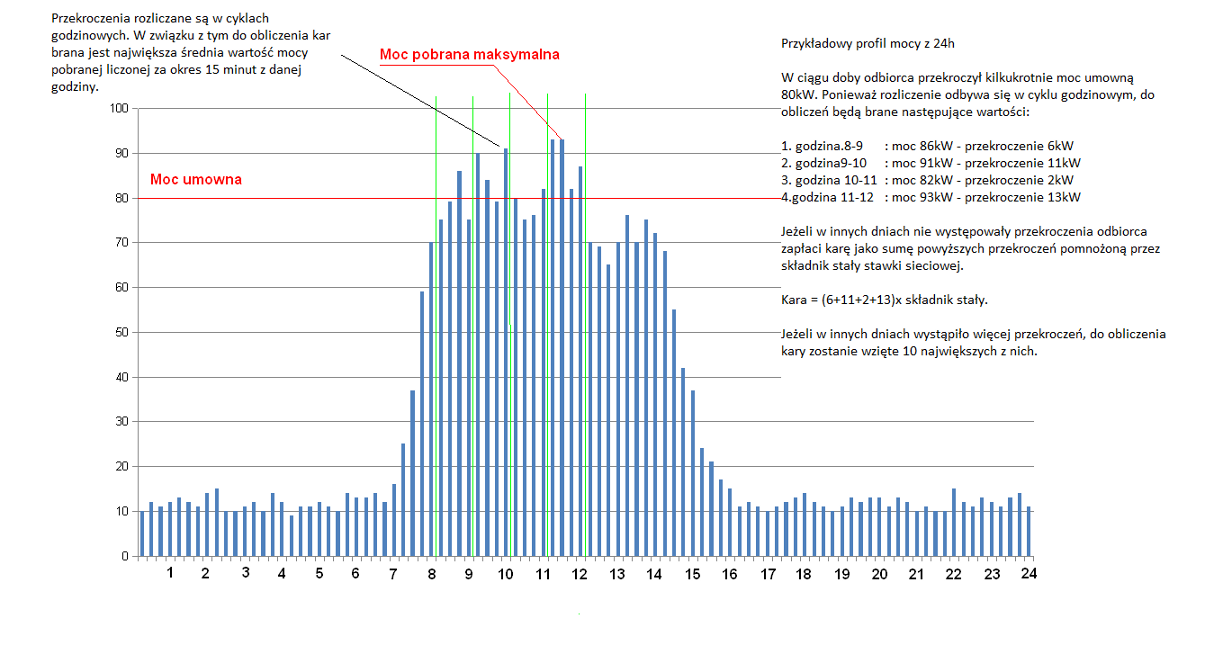This screenshot has width=1214, height=663.
Task: Click the paragraph starting "Jeżeli w innych dniach wystąpiło więcej"
Action: click(x=973, y=343)
